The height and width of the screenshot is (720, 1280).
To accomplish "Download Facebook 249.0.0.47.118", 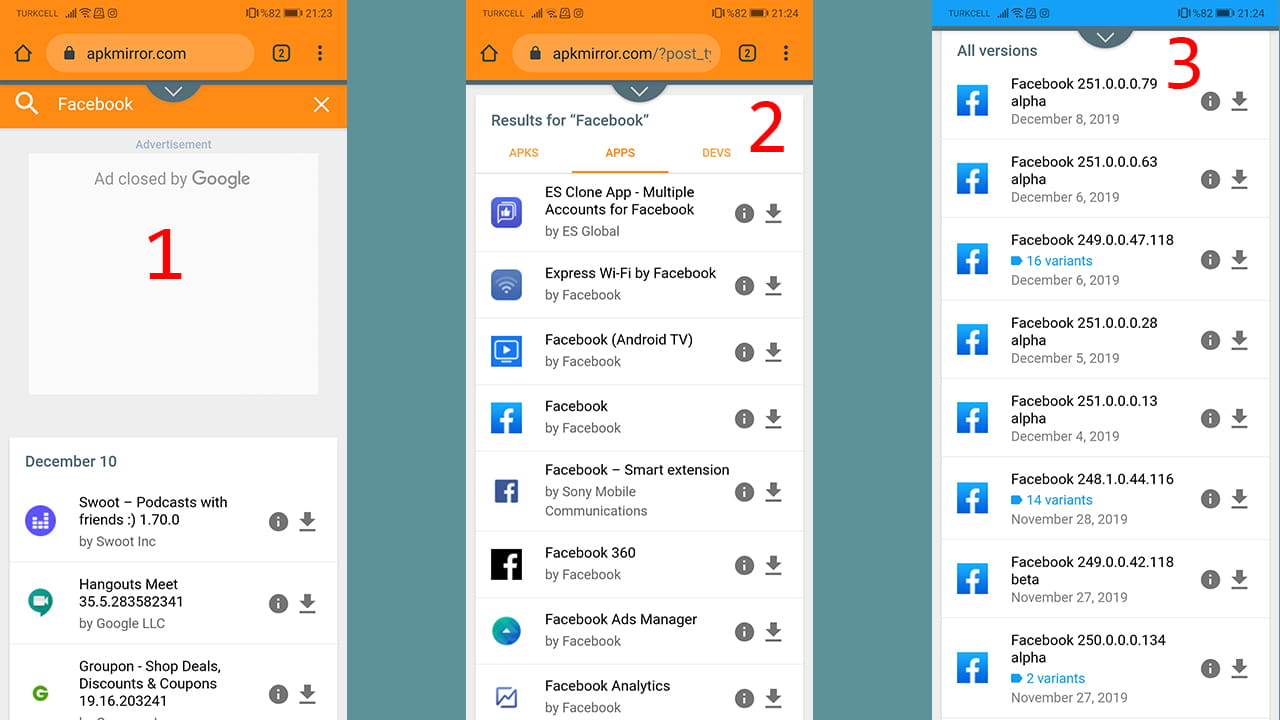I will tap(1239, 259).
